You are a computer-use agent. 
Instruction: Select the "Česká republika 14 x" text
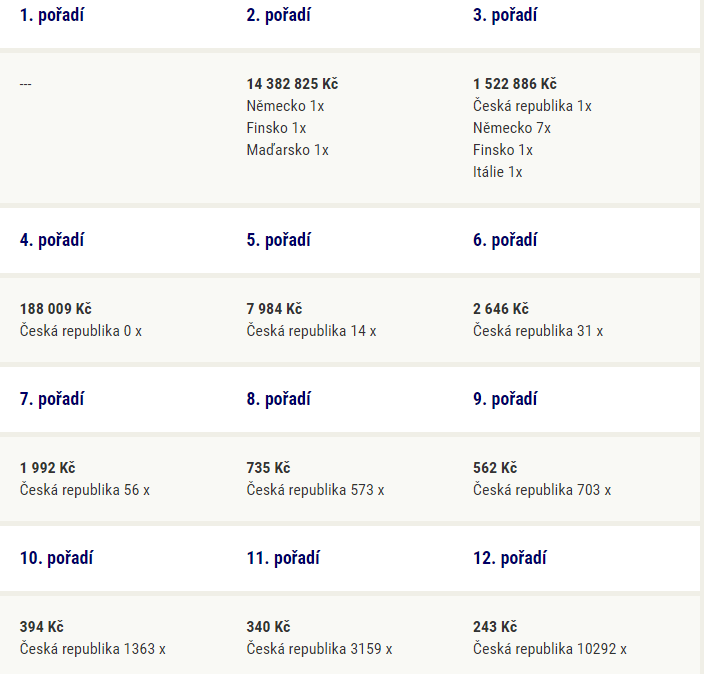click(x=311, y=331)
